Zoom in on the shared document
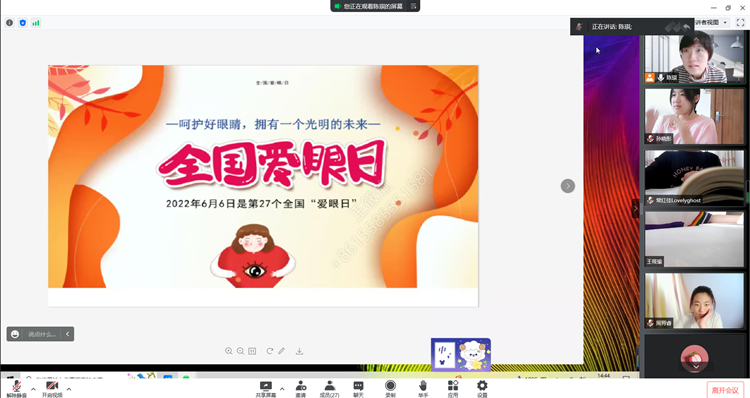750x398 pixels. (229, 351)
